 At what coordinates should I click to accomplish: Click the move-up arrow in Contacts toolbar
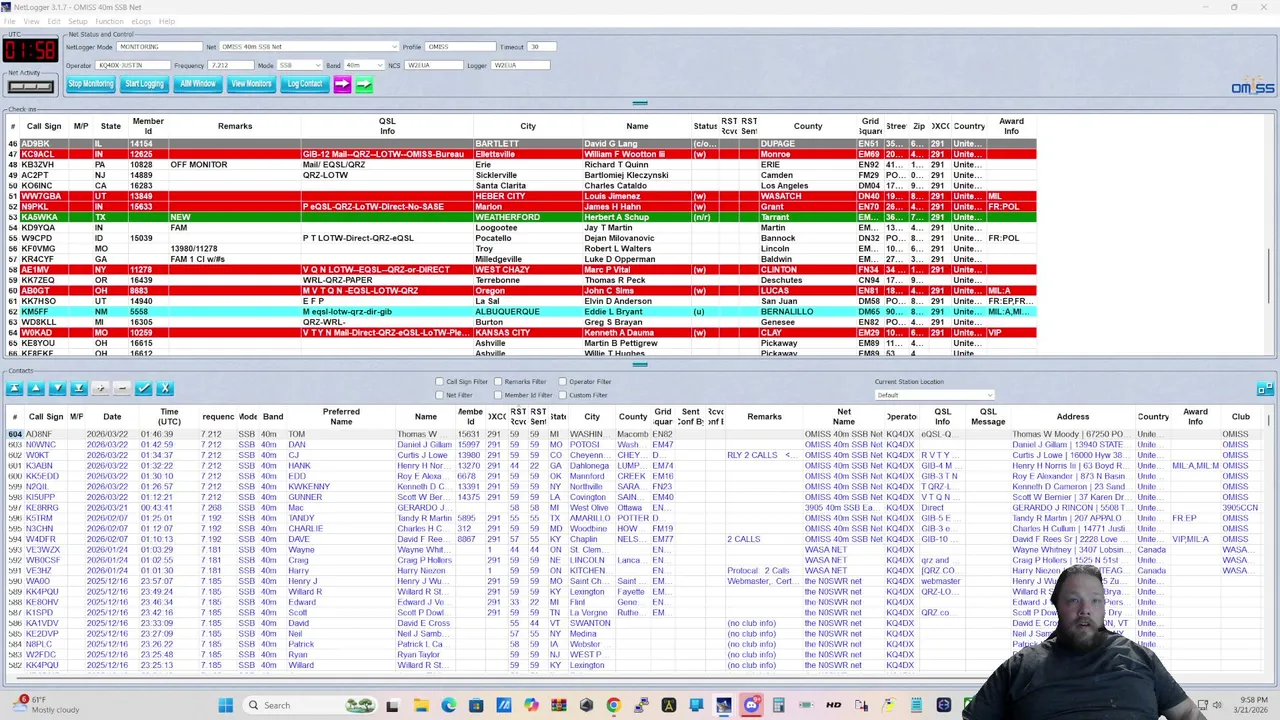(x=36, y=388)
